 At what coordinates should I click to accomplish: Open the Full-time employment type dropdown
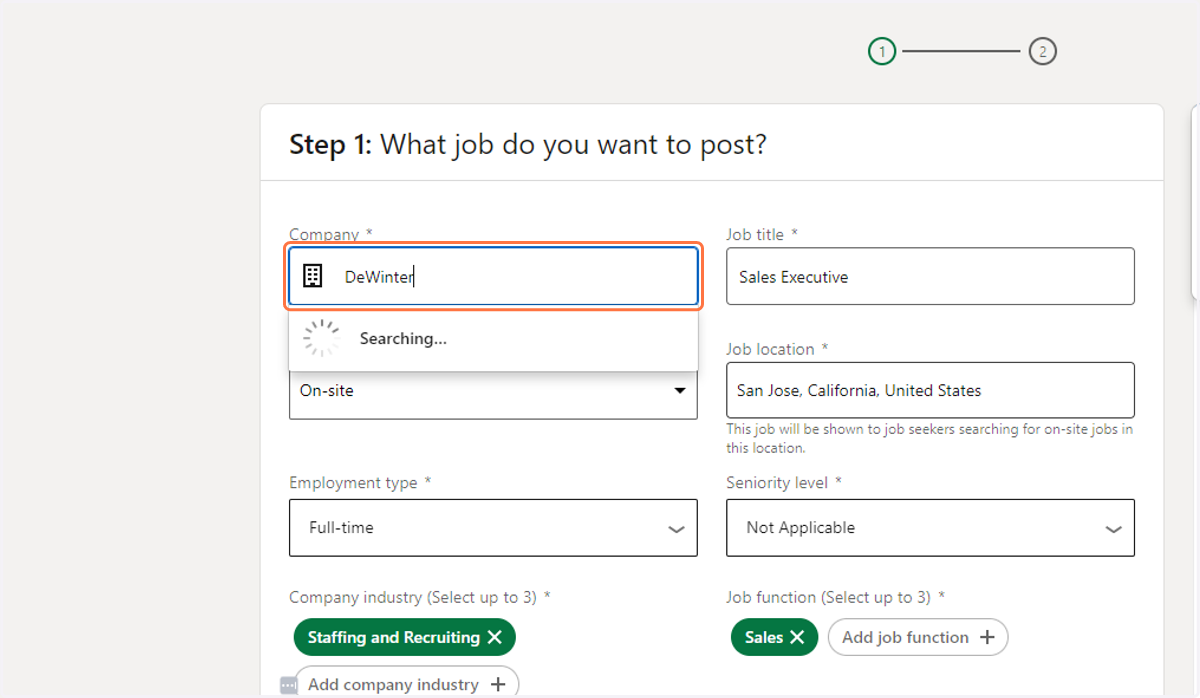(493, 528)
